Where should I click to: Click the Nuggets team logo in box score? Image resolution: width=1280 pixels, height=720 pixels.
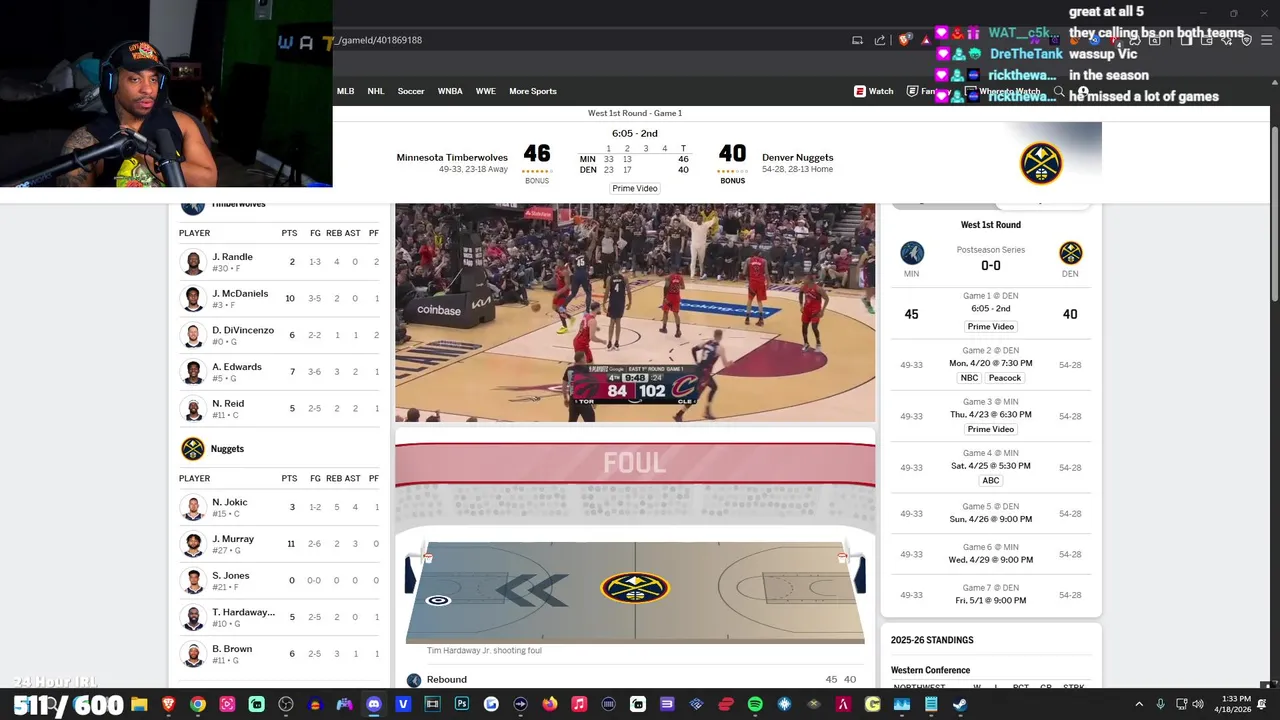[x=192, y=449]
